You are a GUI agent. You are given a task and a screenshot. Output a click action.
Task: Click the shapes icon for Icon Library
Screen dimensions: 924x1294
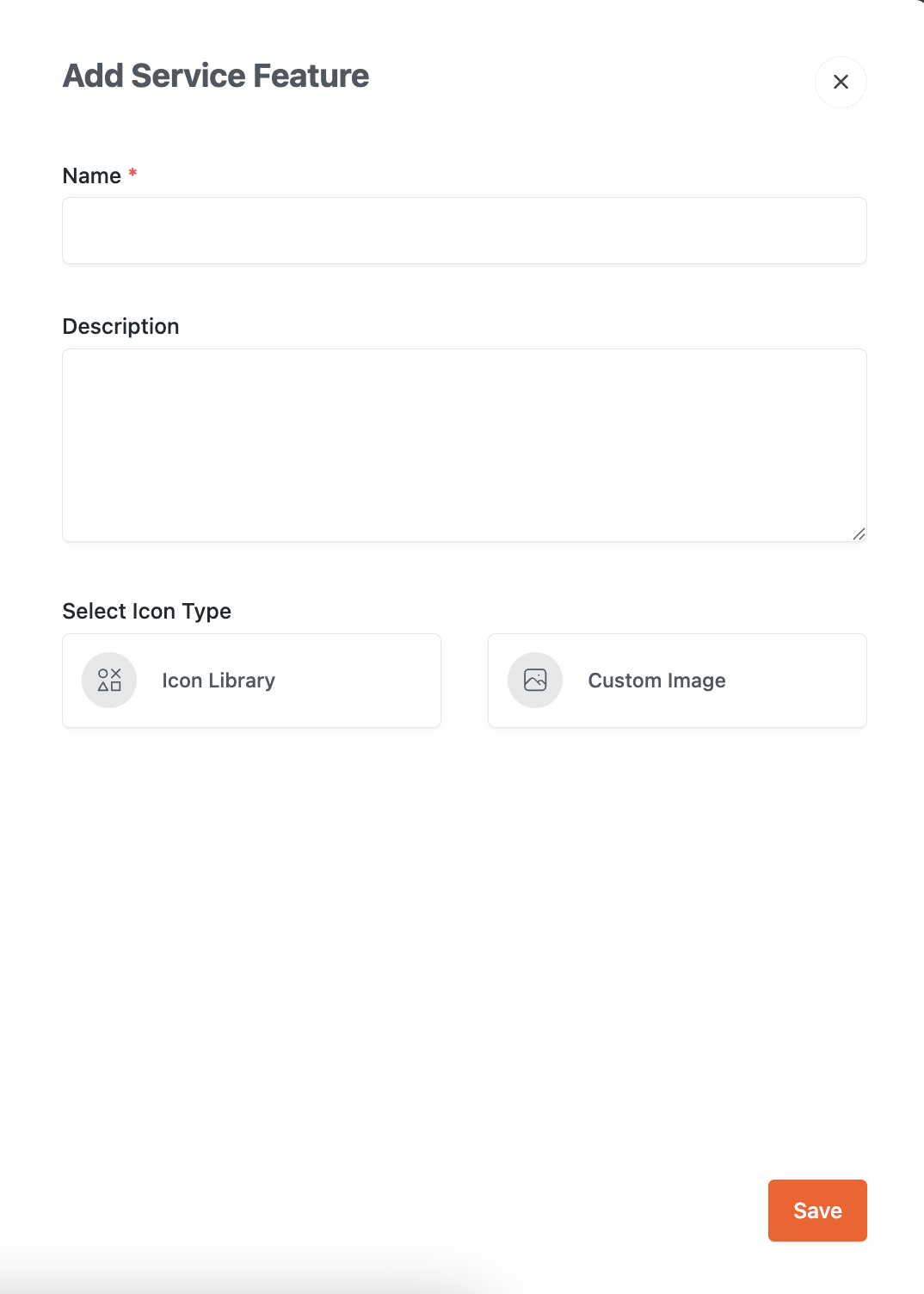coord(109,681)
